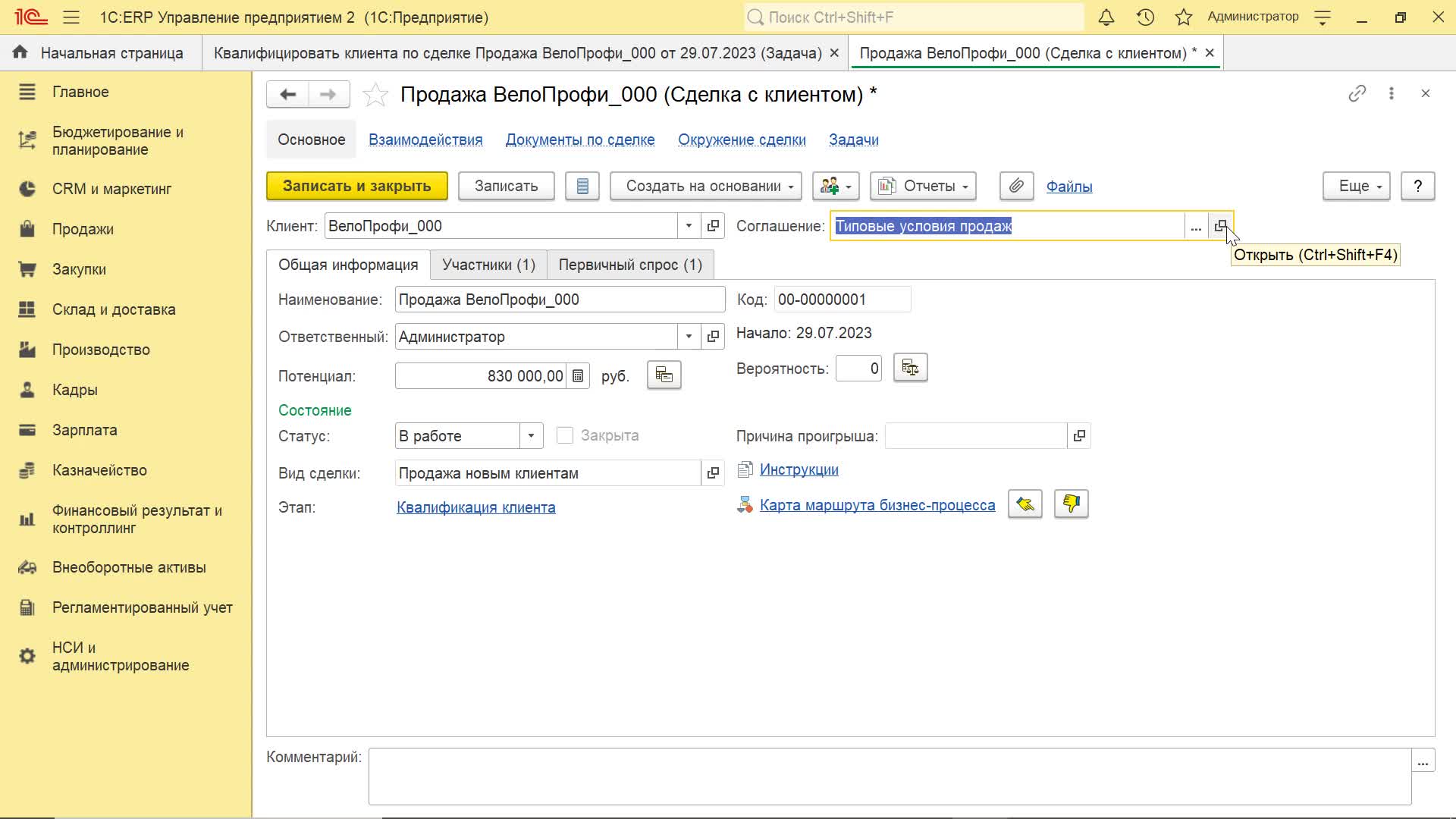Close the Квалифицировать клиента task tab
Viewport: 1456px width, 819px height.
pos(834,53)
